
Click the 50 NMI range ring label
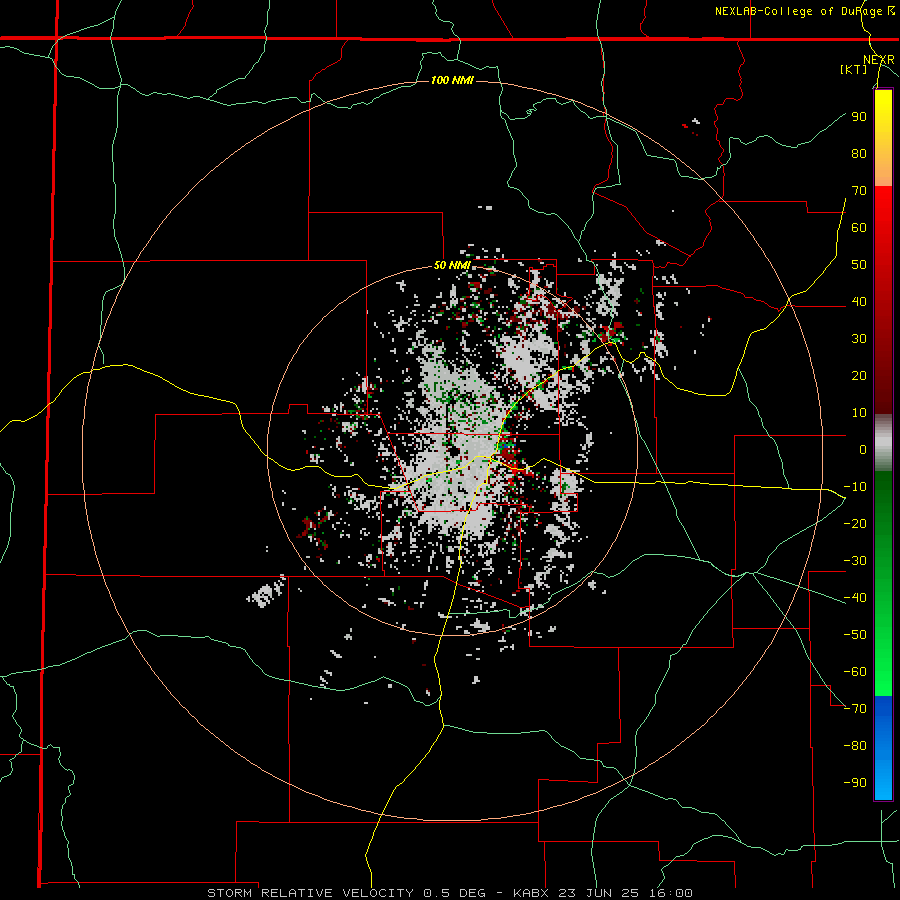[x=452, y=265]
